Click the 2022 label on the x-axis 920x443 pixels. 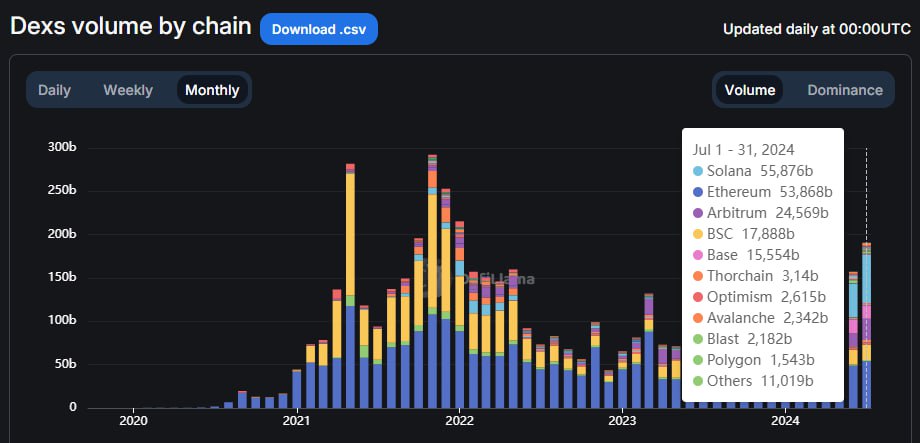point(459,423)
